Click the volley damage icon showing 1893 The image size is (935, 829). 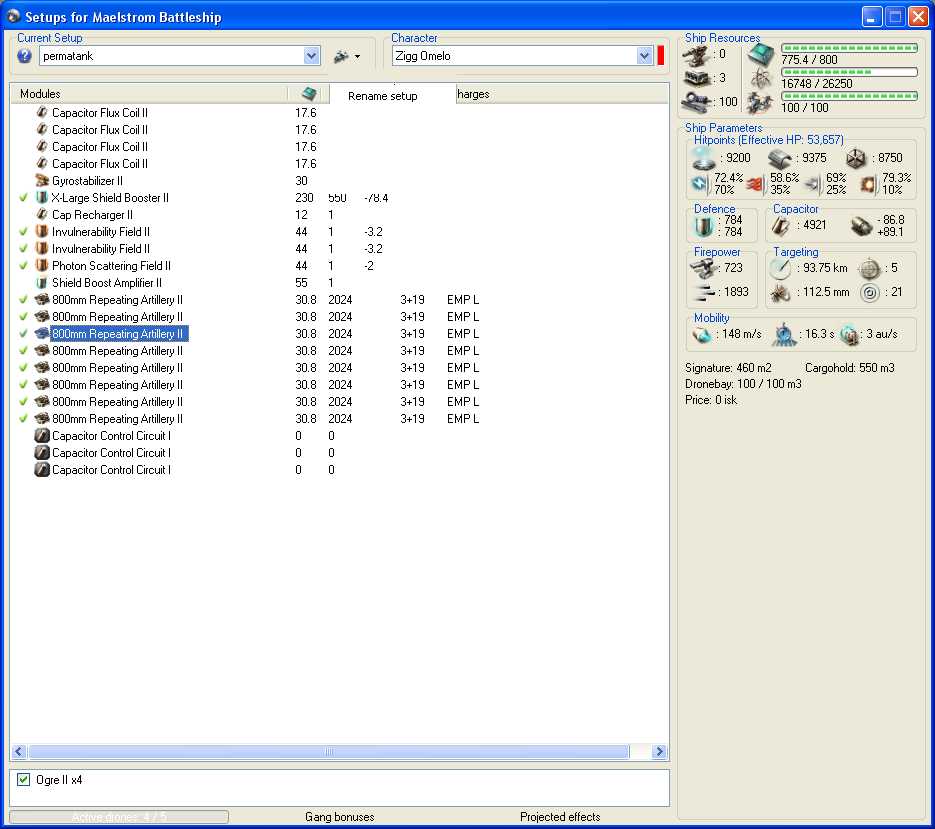(704, 292)
